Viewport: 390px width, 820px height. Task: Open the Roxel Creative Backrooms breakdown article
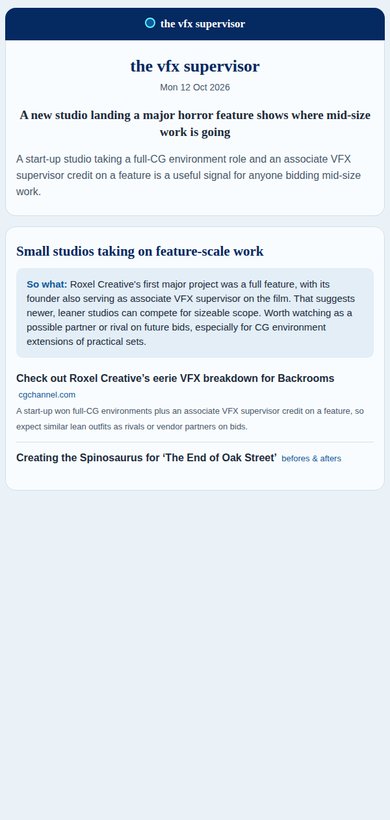point(175,378)
